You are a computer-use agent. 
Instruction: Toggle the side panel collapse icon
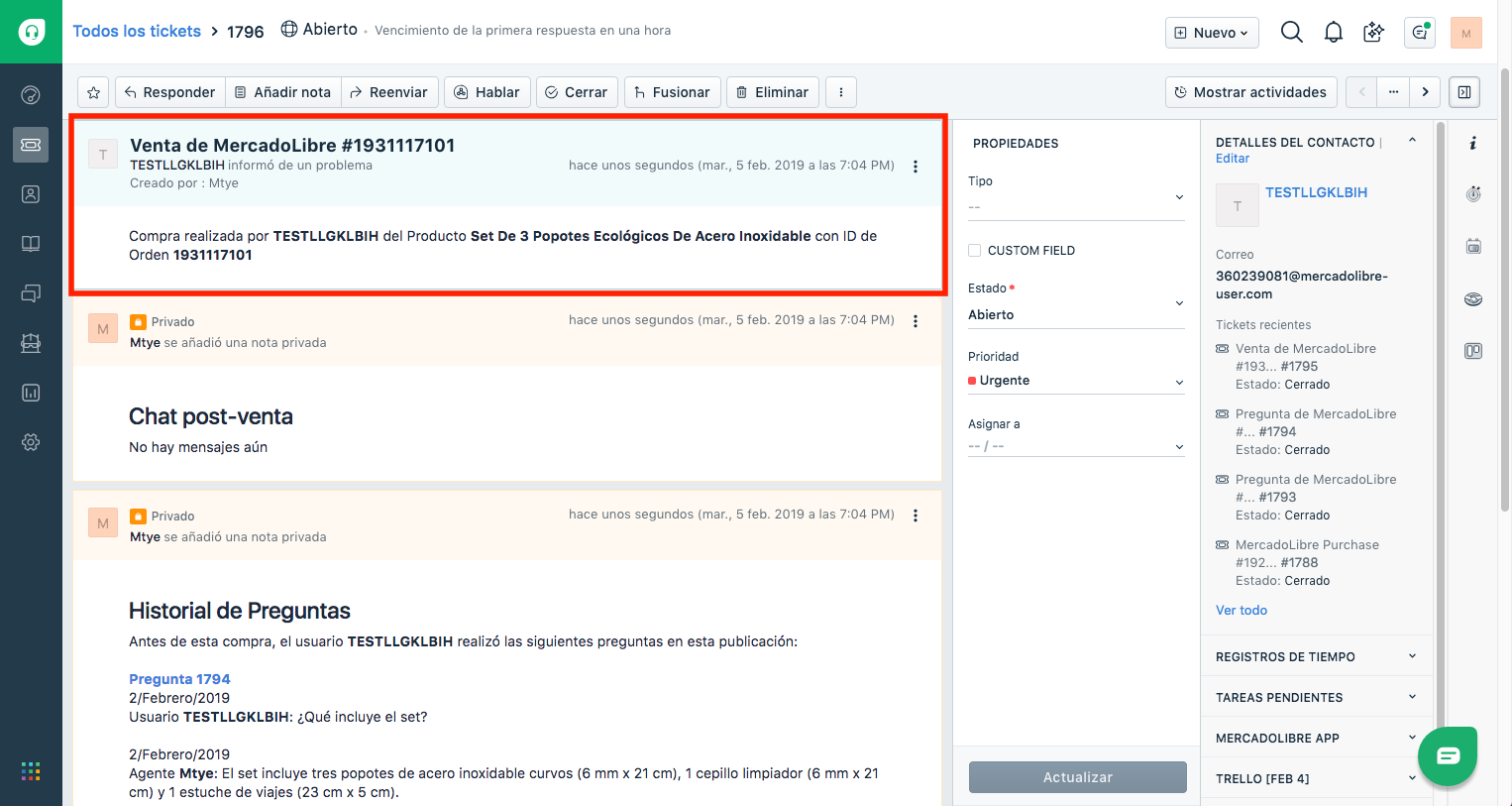[x=1464, y=92]
